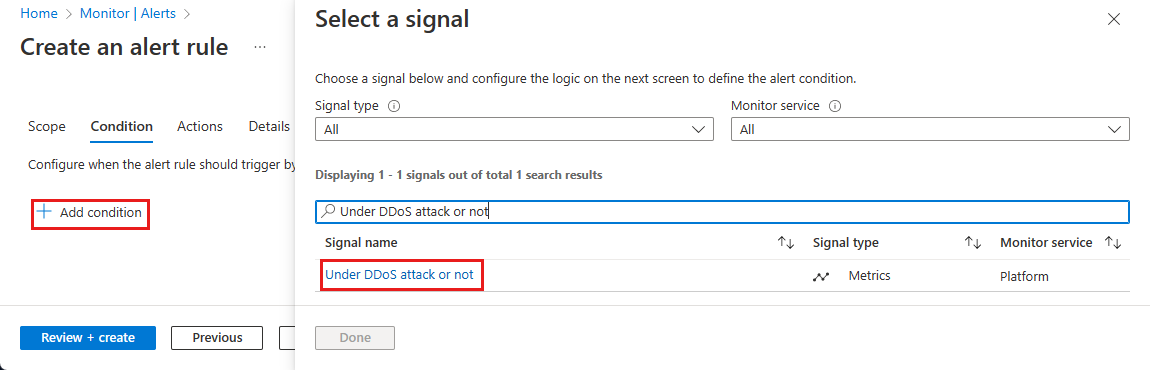Switch to the Actions tab

[200, 126]
